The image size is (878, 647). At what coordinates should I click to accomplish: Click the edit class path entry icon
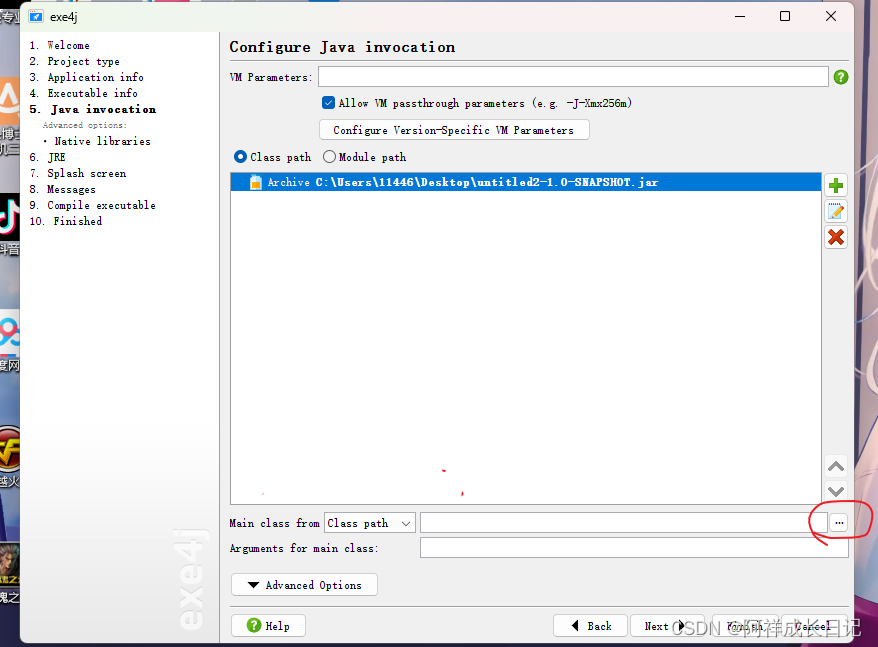[836, 211]
